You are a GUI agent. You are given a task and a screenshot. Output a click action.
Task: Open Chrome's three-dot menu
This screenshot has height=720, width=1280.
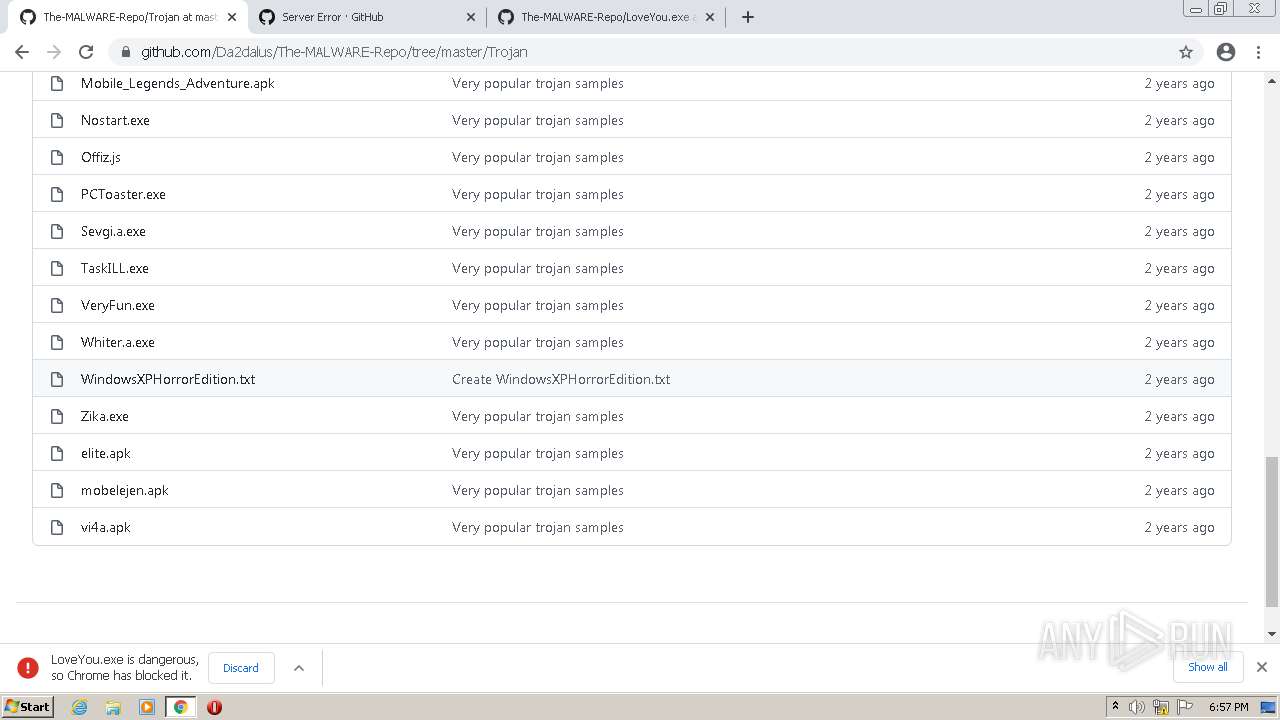click(x=1258, y=52)
